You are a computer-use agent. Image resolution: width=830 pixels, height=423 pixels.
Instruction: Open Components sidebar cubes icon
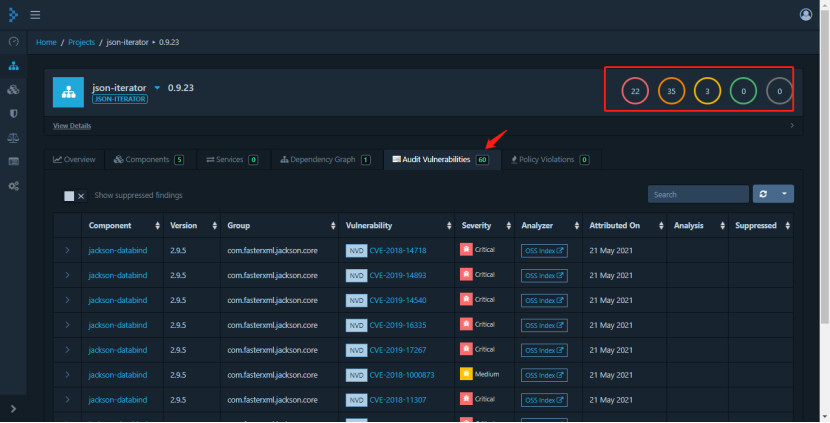click(14, 89)
